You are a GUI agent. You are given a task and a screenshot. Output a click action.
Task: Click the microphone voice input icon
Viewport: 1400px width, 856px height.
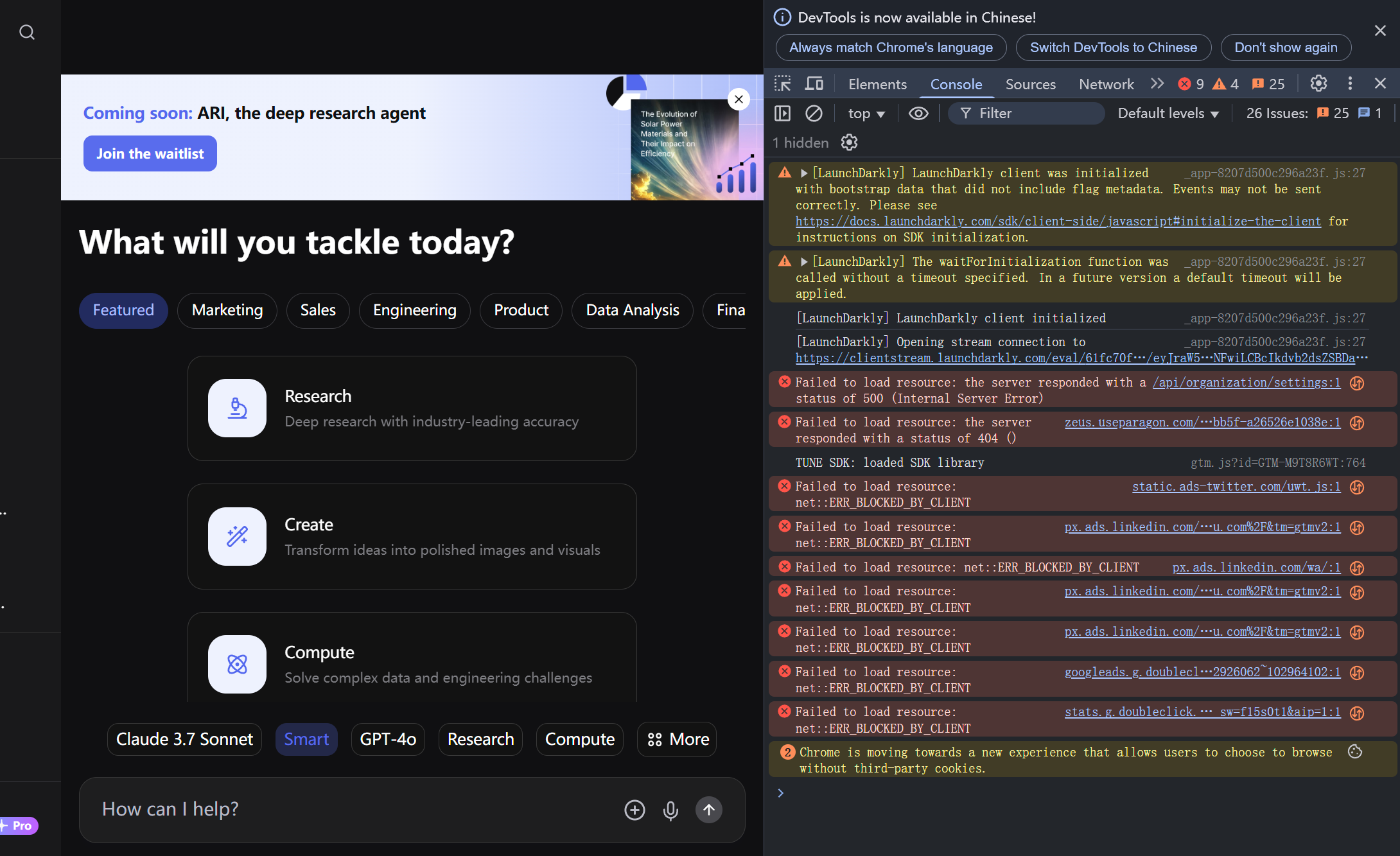click(670, 810)
